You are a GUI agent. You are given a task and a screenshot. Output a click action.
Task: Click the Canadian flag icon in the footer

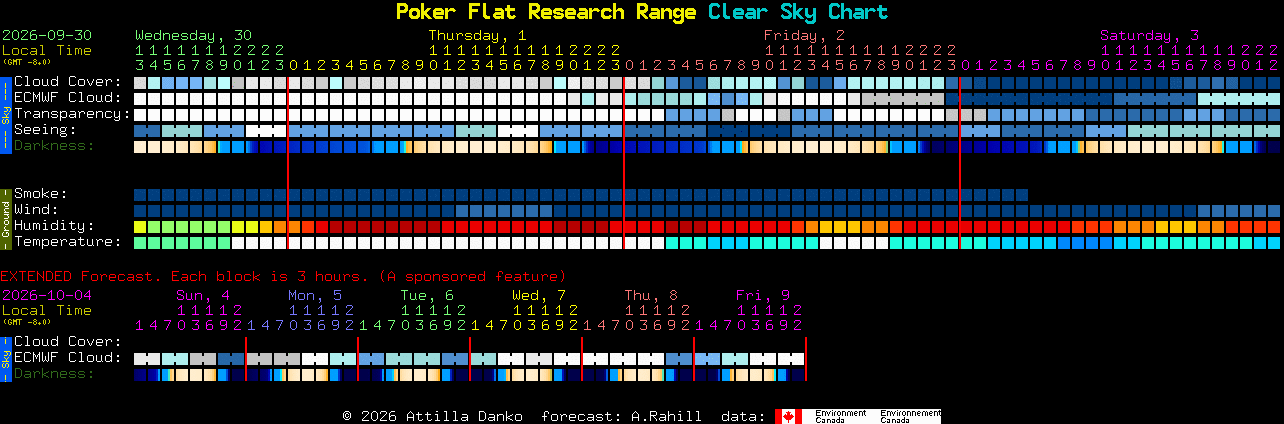coord(788,416)
